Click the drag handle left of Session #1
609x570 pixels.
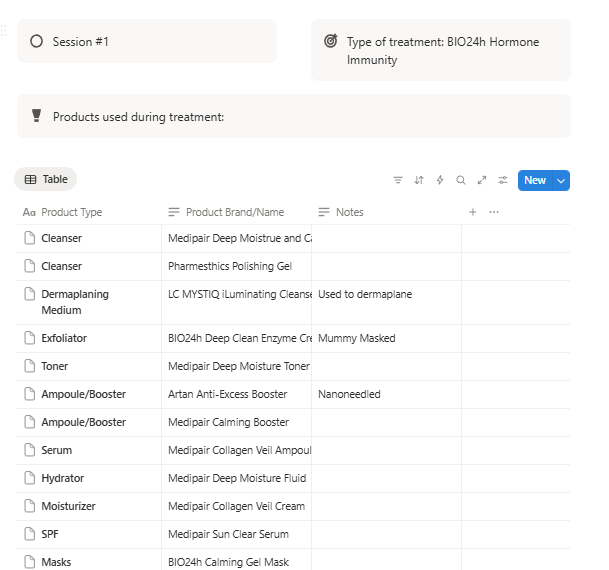point(3,30)
